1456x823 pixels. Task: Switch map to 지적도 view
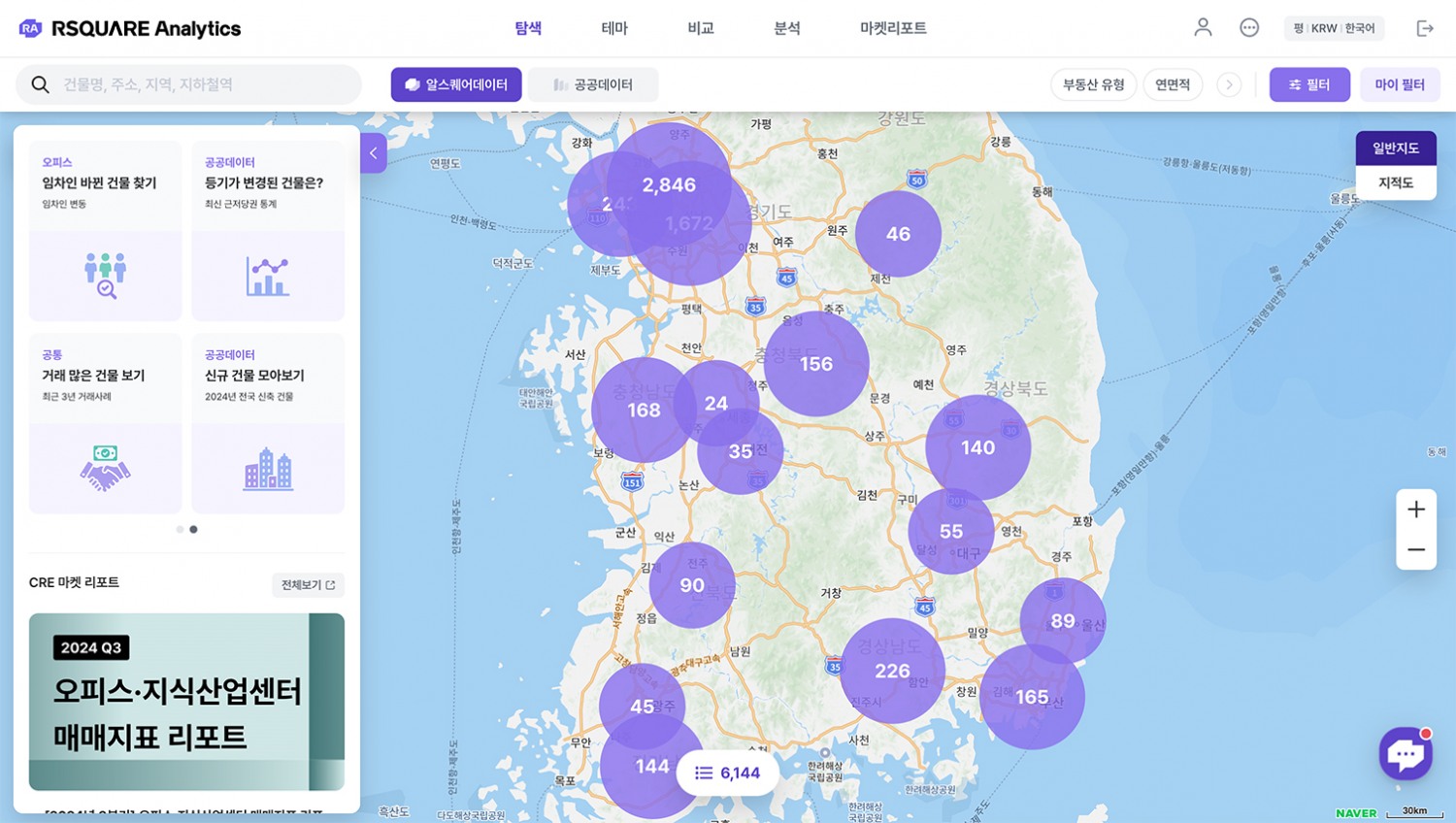coord(1395,182)
